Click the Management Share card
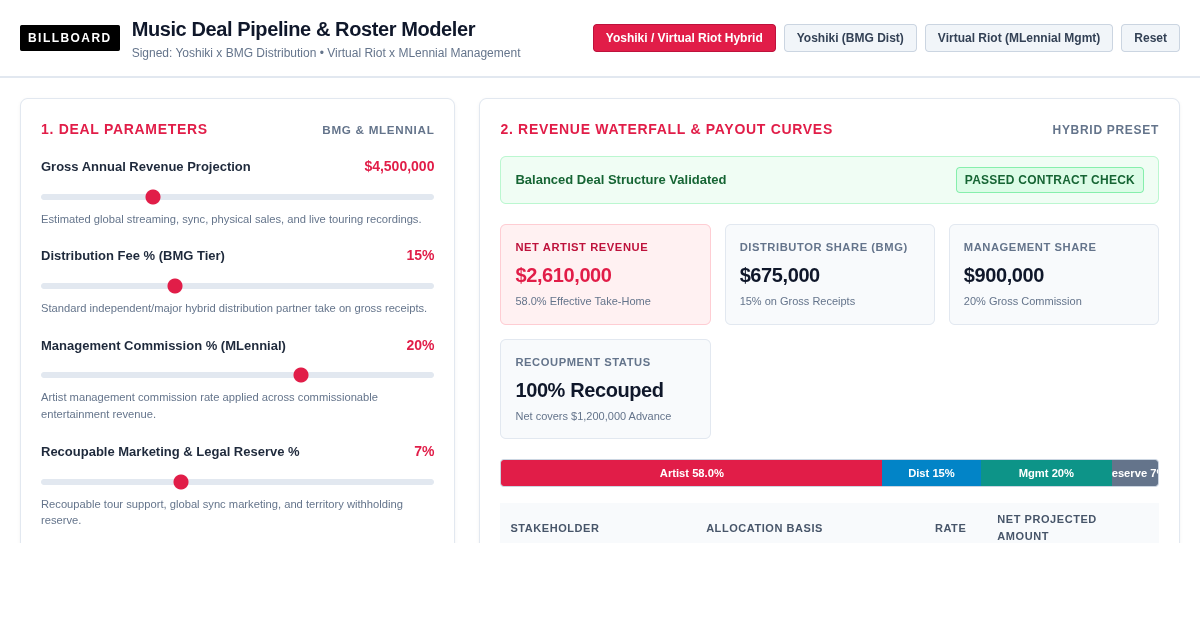The width and height of the screenshot is (1200, 630). coord(1054,274)
